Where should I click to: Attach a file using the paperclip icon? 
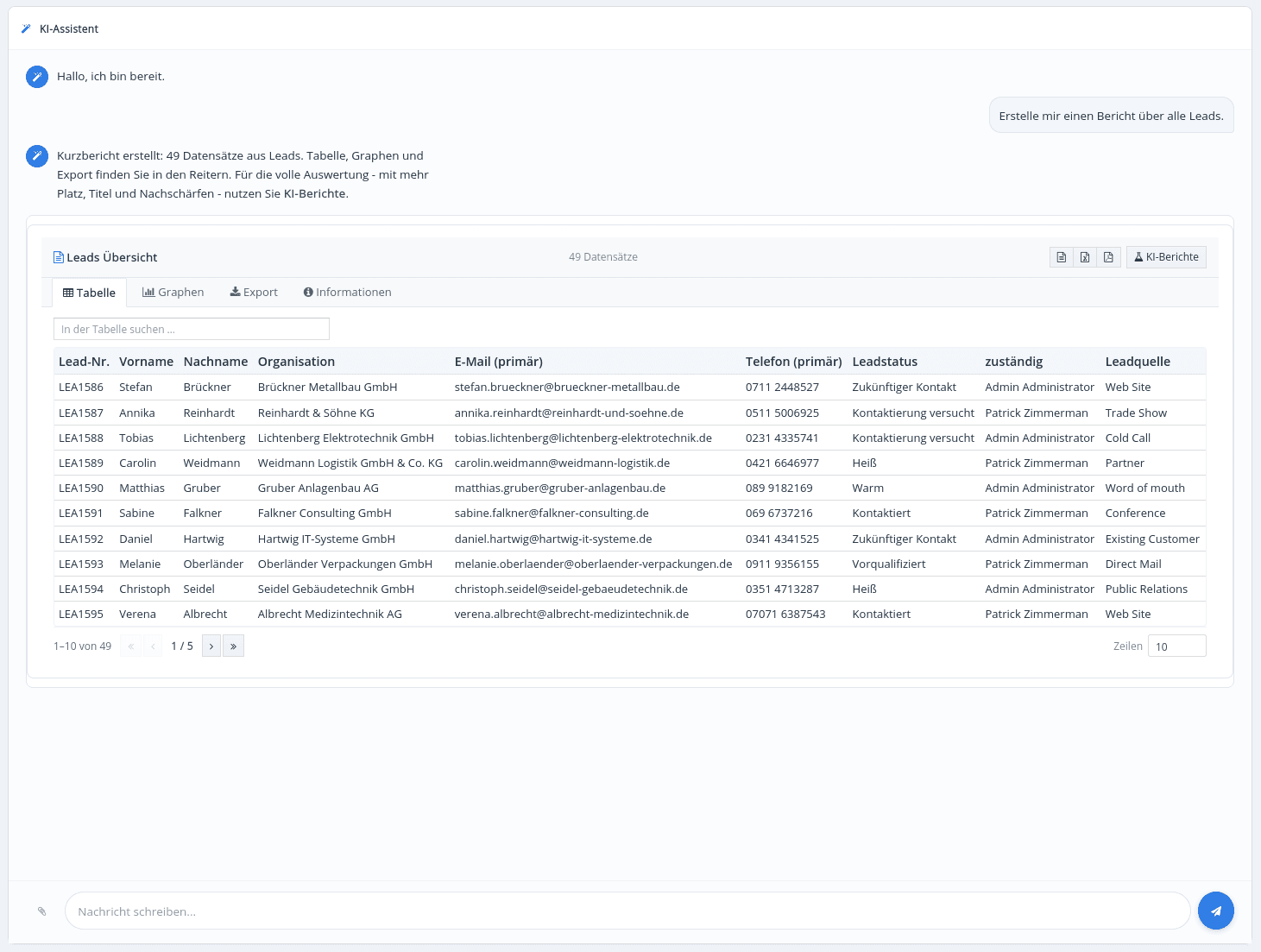(41, 911)
